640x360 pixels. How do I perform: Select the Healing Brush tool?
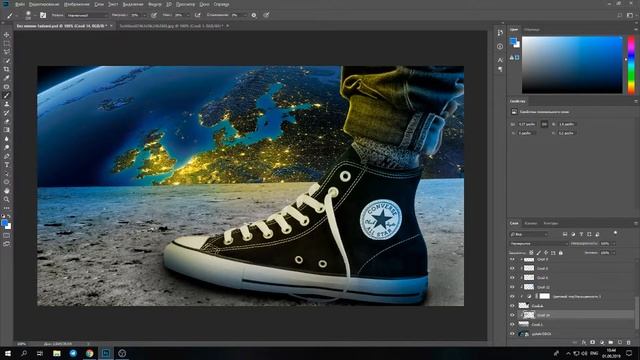point(7,87)
